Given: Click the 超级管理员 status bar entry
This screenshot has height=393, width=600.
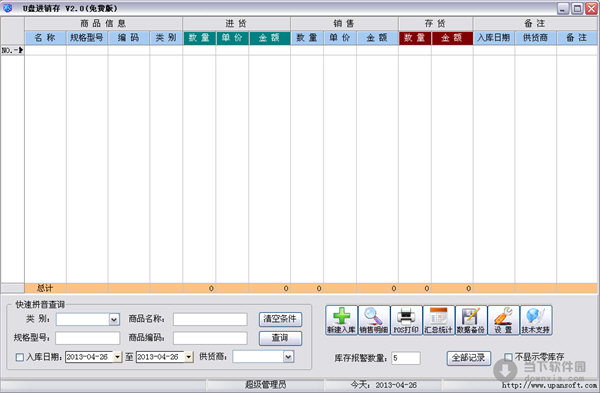Looking at the screenshot, I should coord(266,385).
